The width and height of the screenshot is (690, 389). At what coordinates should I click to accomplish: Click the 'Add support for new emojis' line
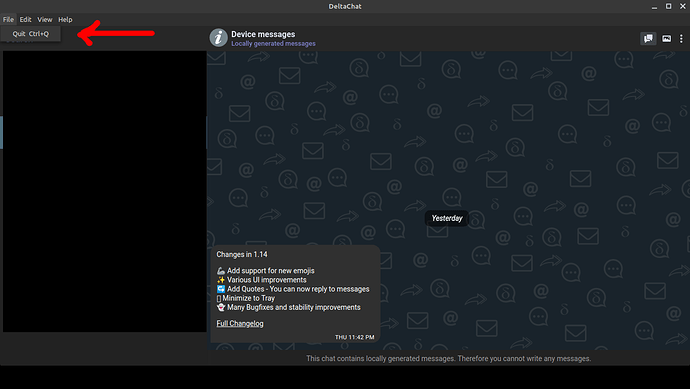click(265, 271)
